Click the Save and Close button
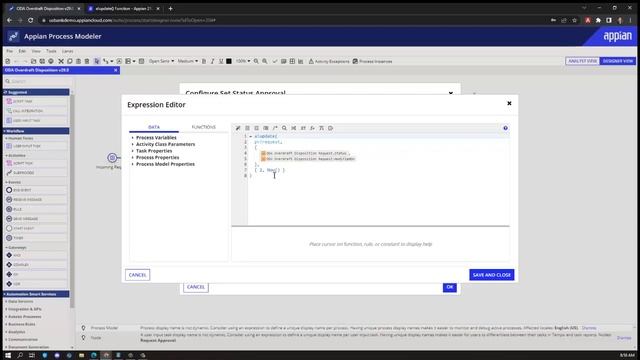The image size is (640, 360). [x=491, y=275]
